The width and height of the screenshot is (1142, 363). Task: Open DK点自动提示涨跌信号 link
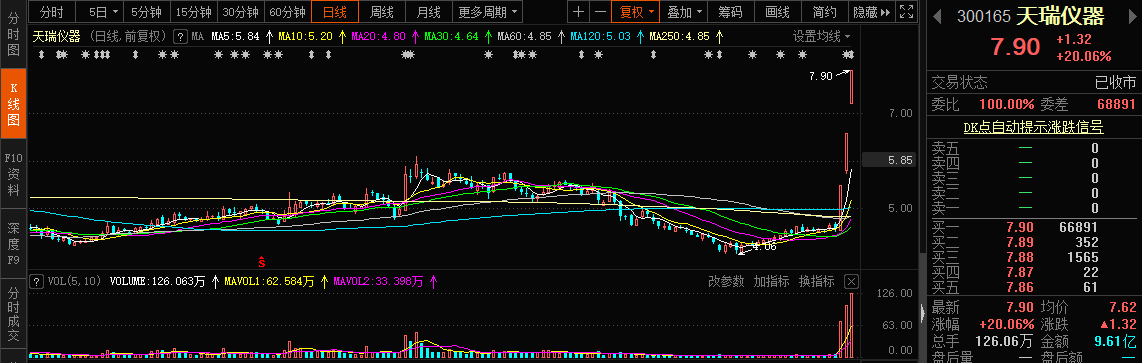(1033, 128)
